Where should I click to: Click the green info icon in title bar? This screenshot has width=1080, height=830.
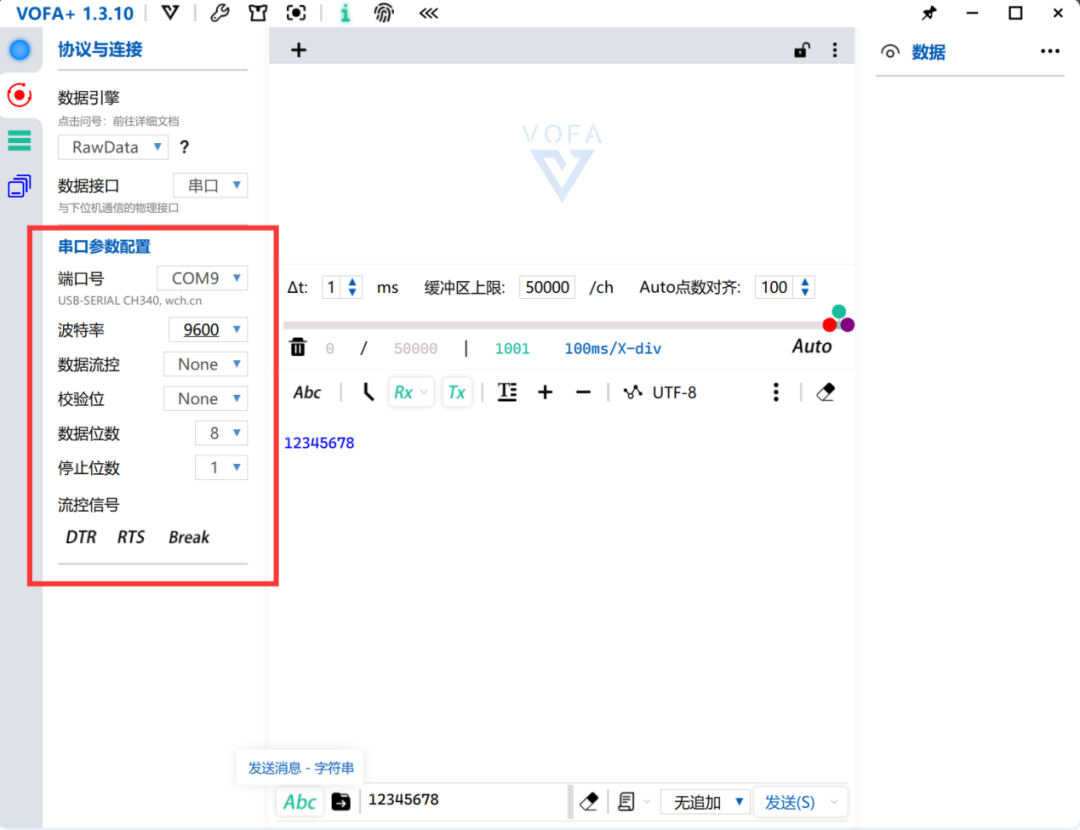pos(345,13)
